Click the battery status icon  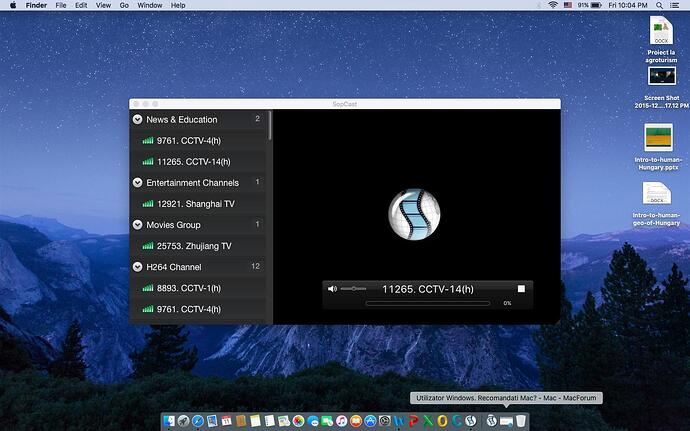[x=595, y=6]
